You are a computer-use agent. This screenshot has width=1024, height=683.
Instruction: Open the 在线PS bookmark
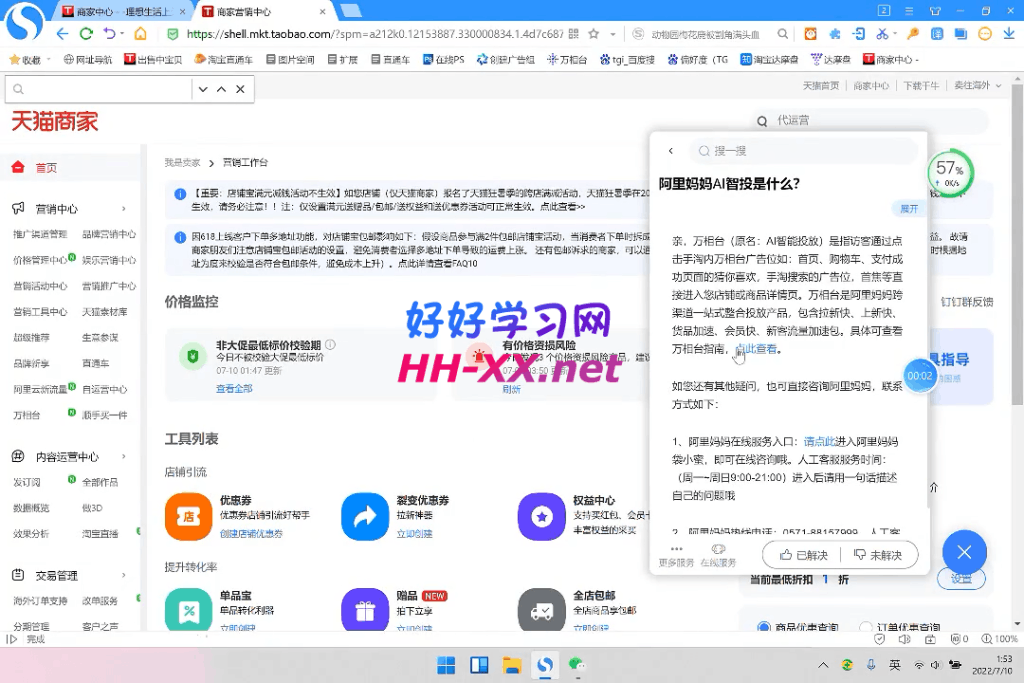pos(443,59)
